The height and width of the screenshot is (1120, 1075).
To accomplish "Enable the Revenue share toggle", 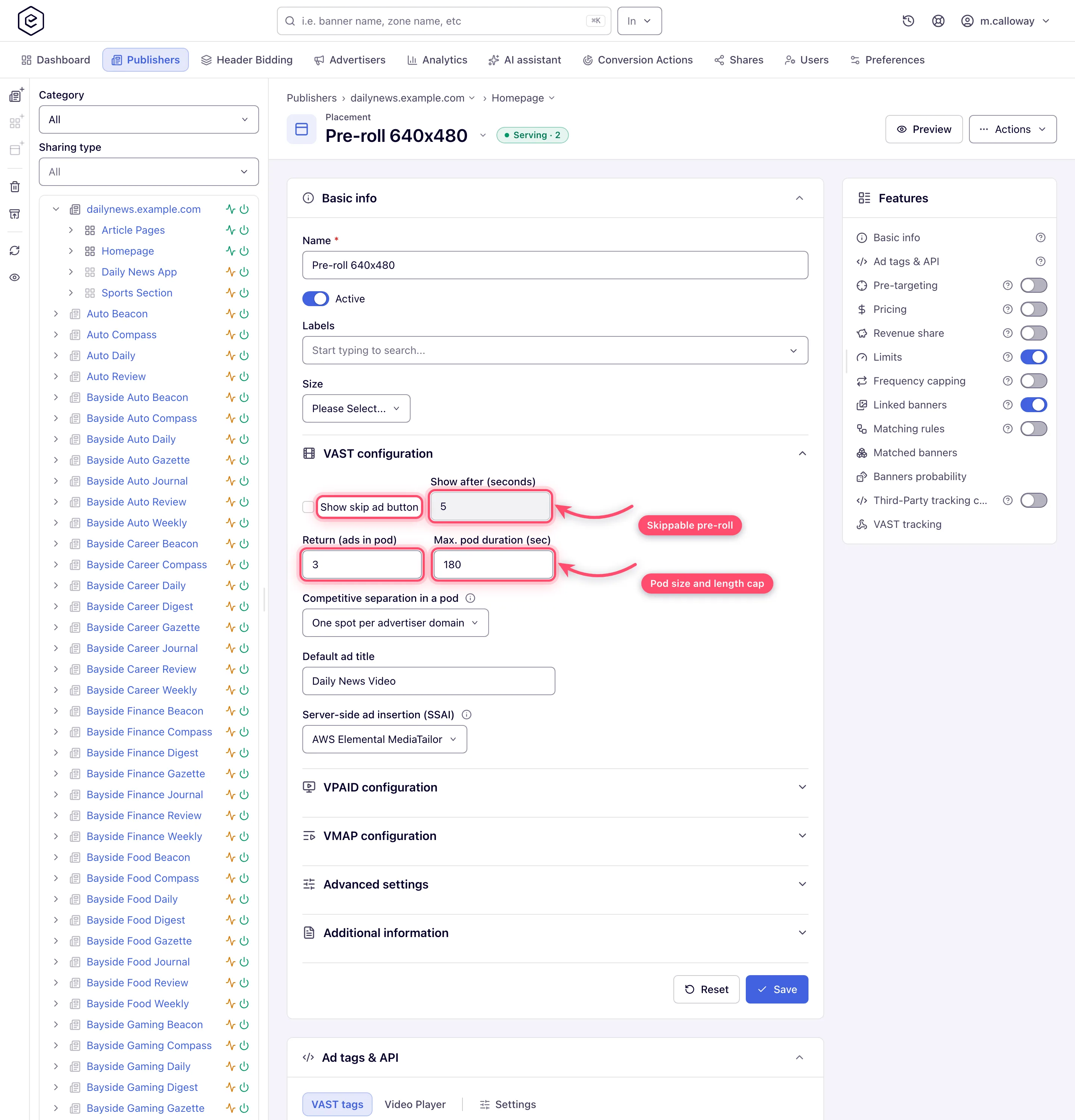I will pyautogui.click(x=1033, y=333).
